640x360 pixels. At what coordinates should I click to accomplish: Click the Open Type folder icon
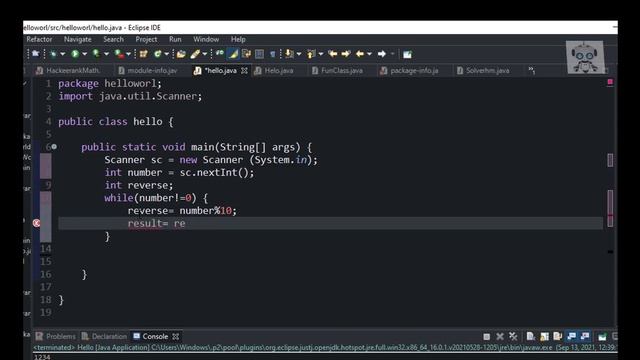tap(181, 54)
